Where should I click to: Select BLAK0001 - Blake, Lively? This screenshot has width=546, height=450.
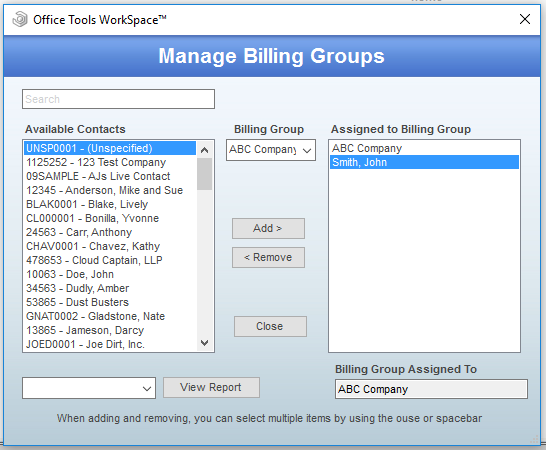(110, 204)
